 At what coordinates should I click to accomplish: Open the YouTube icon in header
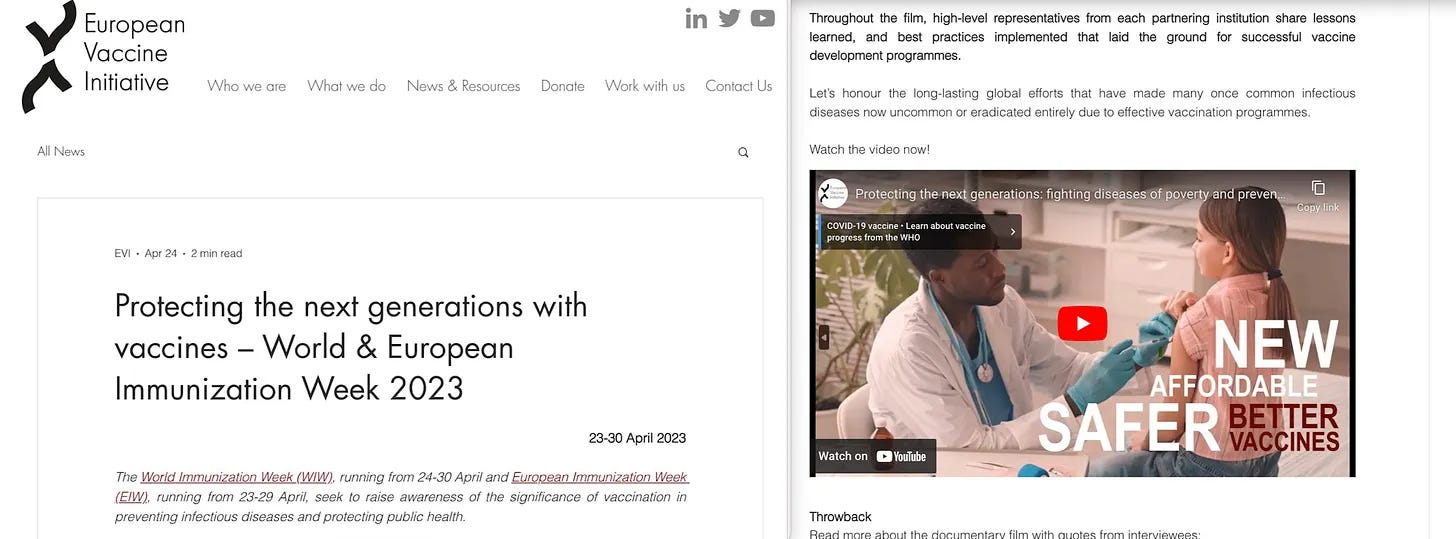pos(763,18)
